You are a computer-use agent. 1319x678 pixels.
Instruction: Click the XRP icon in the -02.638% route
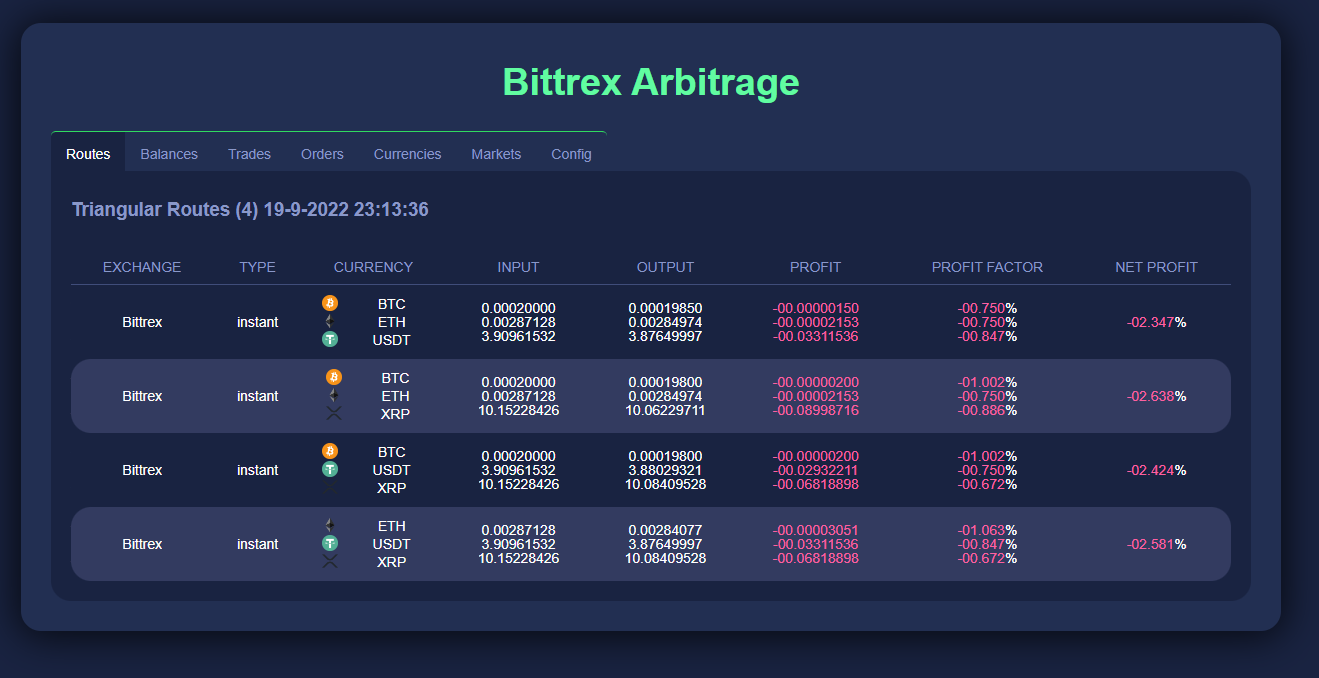click(334, 413)
